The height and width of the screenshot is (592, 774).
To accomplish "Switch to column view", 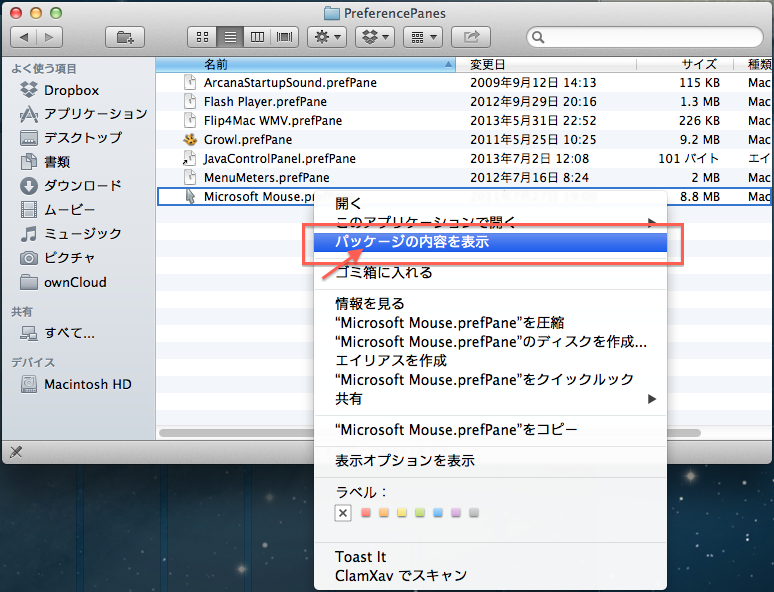I will click(x=257, y=37).
